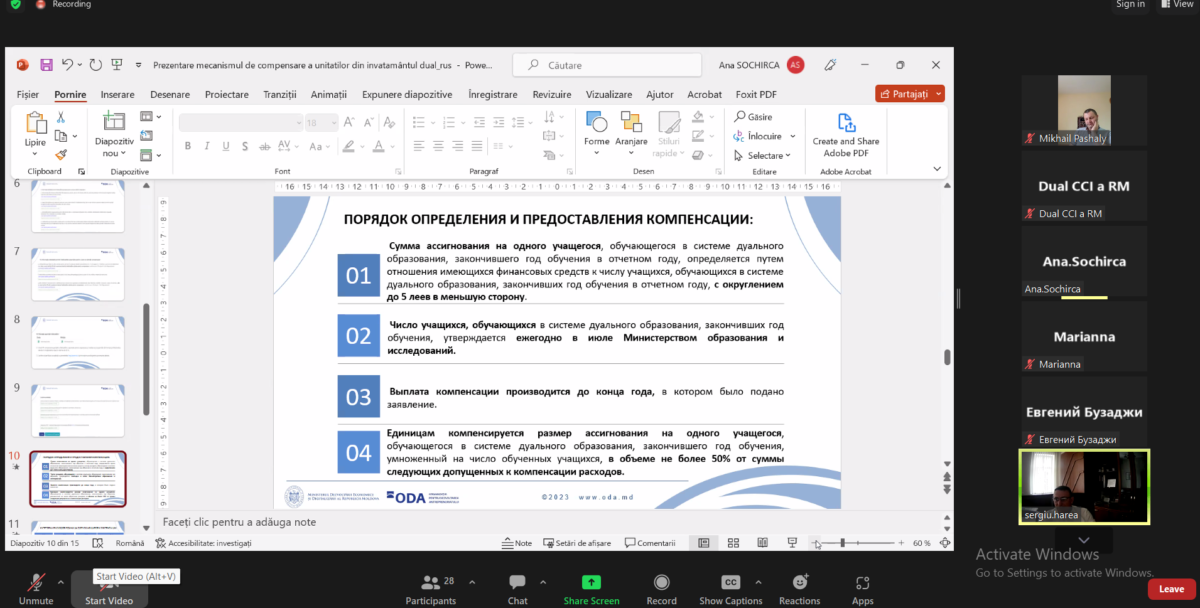Viewport: 1200px width, 608px height.
Task: Click Share Screen in Zoom
Action: point(591,589)
